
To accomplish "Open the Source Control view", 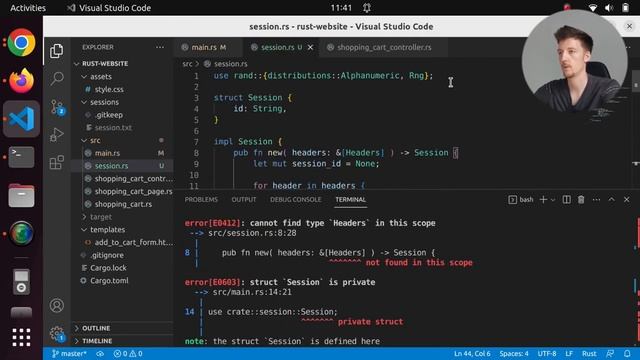I will [57, 107].
